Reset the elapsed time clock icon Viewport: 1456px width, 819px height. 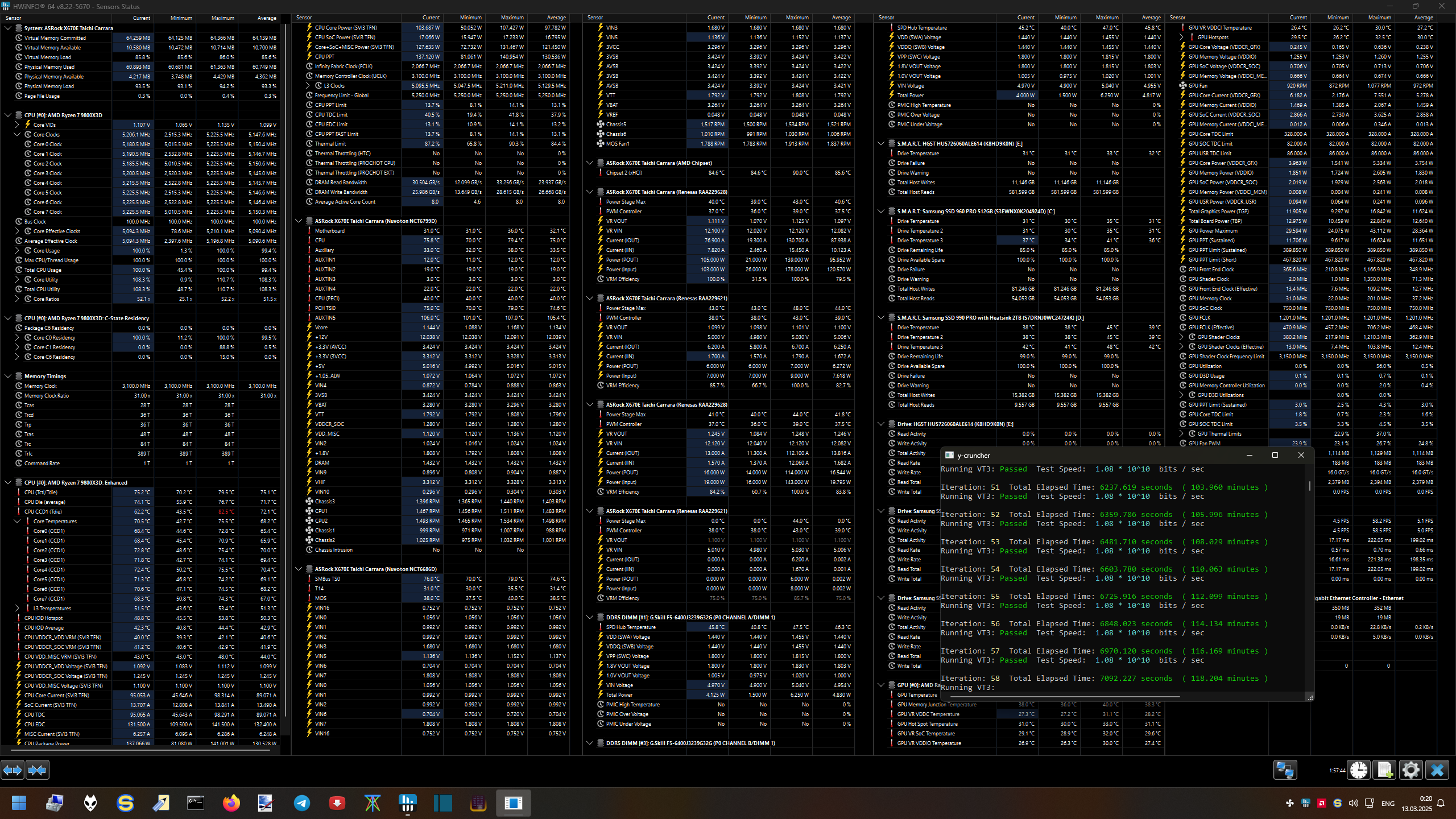[x=1359, y=770]
